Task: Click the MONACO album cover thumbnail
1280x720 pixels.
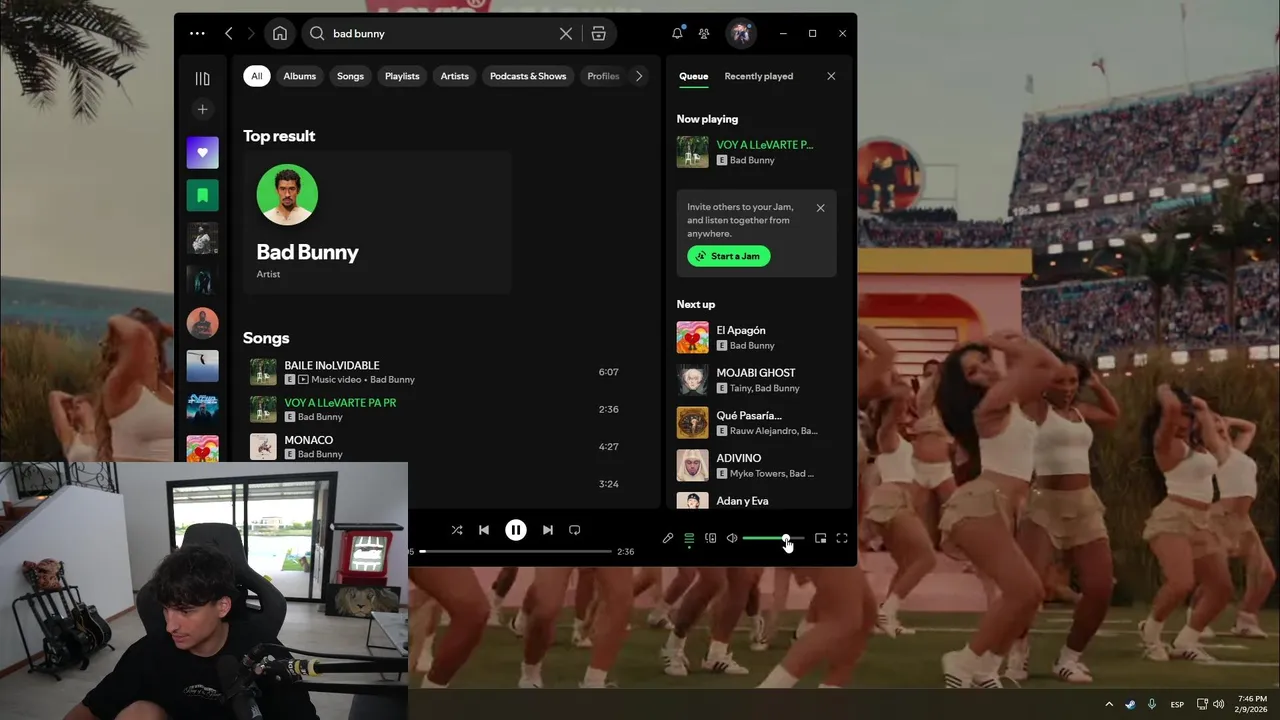Action: point(263,447)
